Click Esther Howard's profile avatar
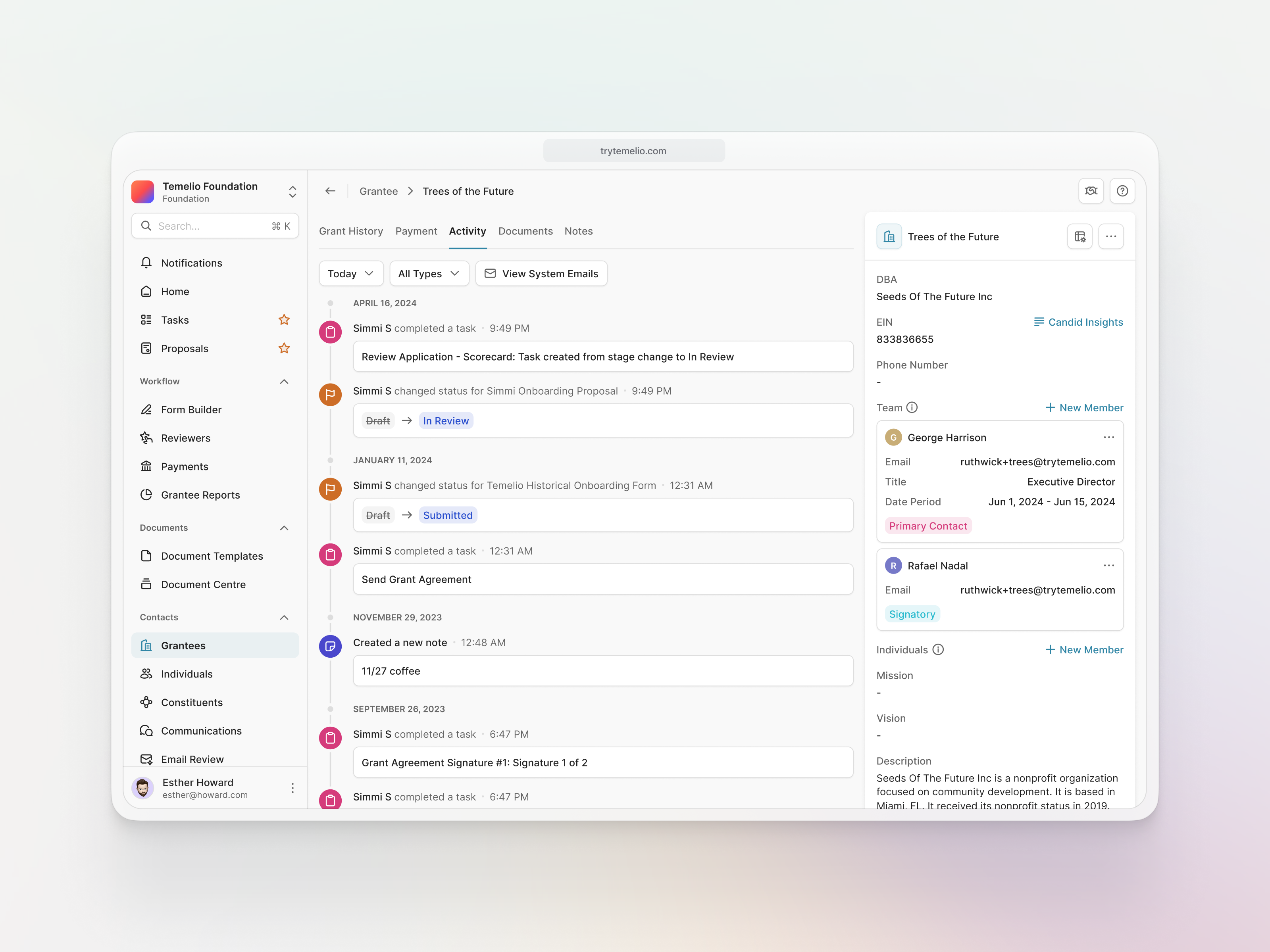Viewport: 1270px width, 952px height. 143,789
